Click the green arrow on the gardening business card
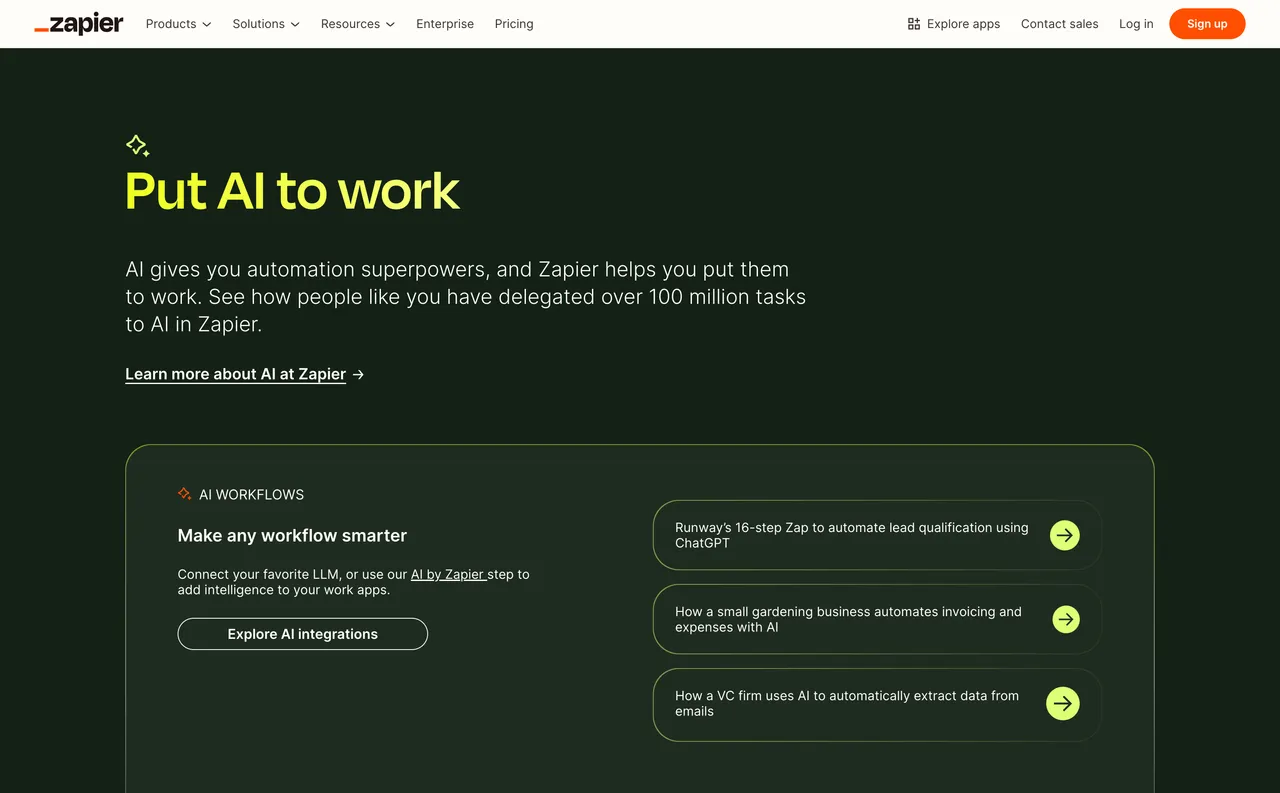 [1066, 619]
